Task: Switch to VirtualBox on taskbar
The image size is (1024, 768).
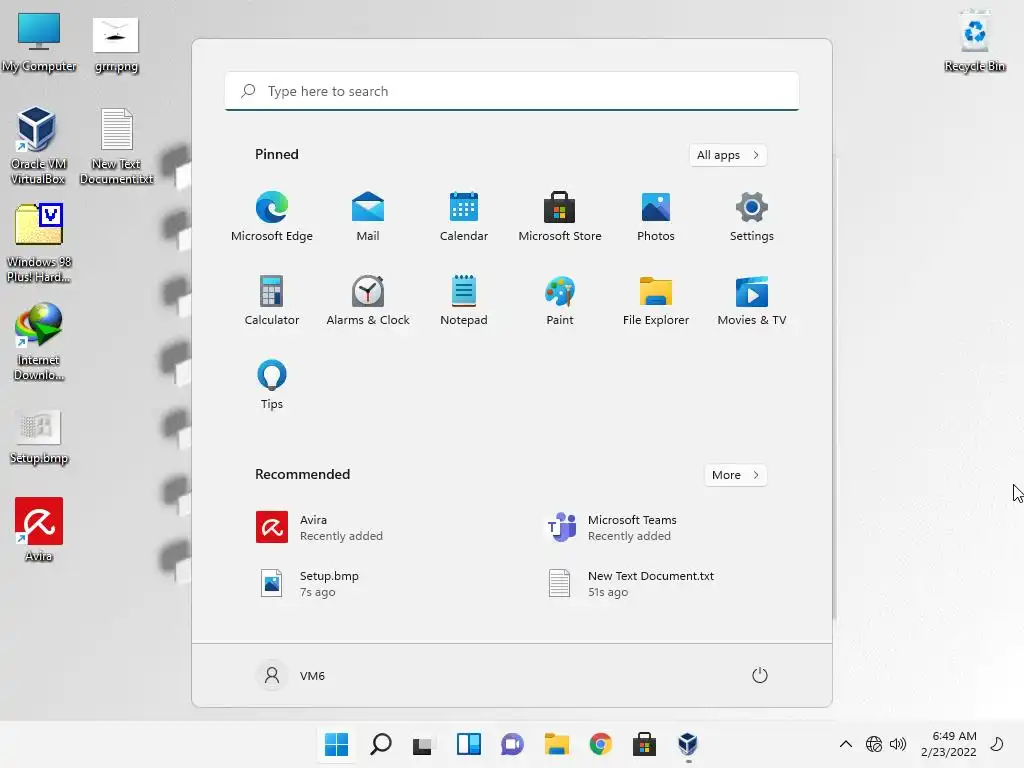Action: [x=688, y=744]
